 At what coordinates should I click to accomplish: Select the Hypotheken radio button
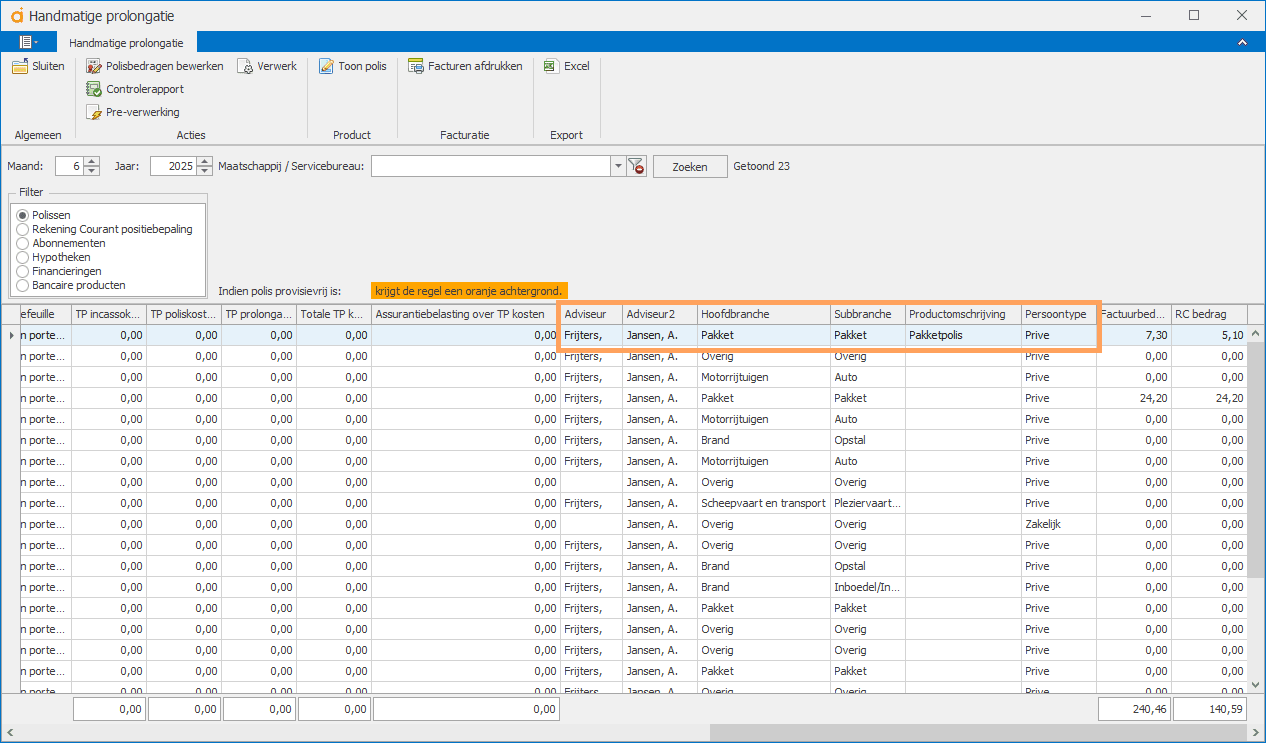[23, 257]
